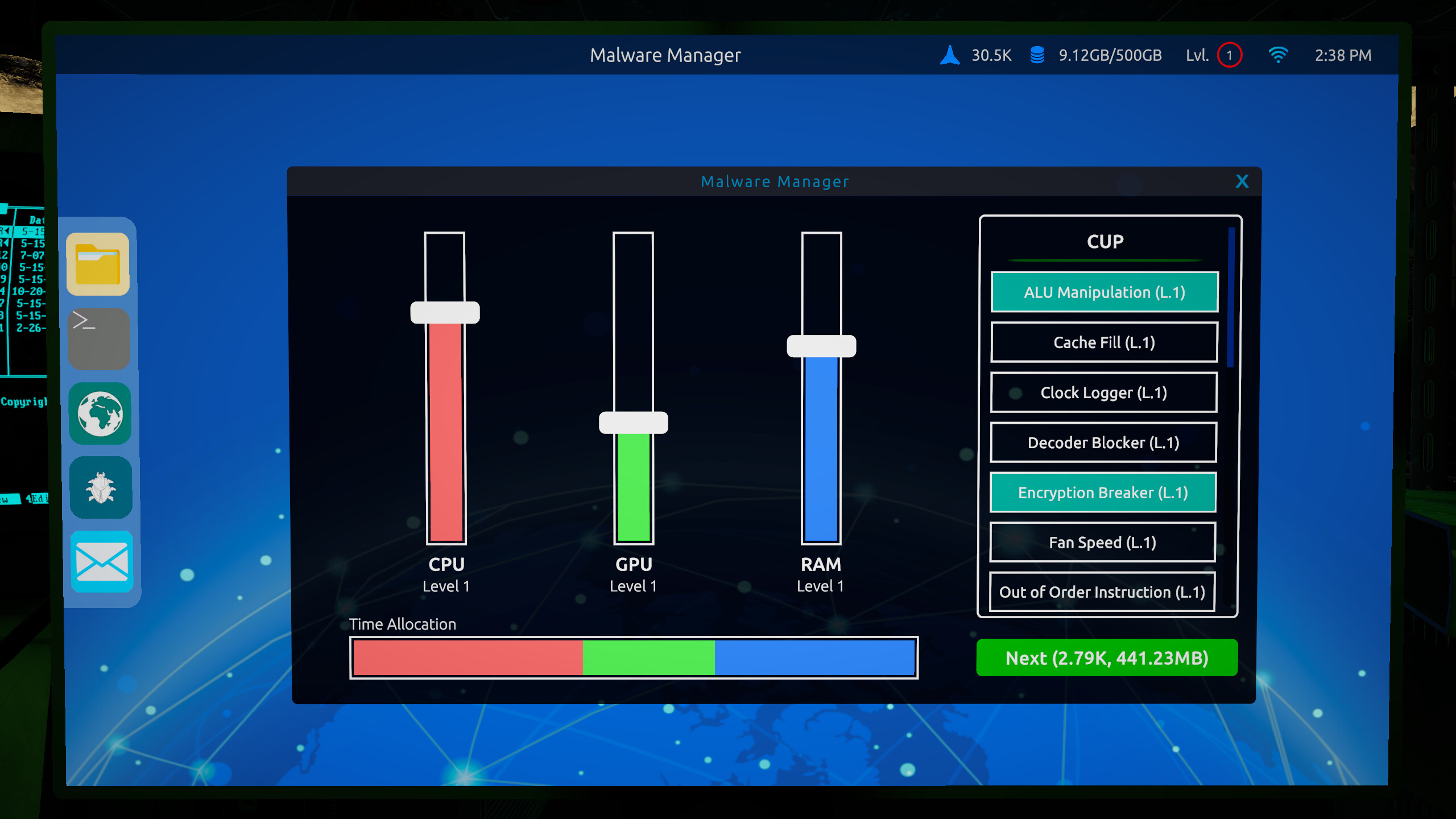Toggle ALU Manipulation (L.1) selection
The image size is (1456, 819).
(x=1104, y=292)
